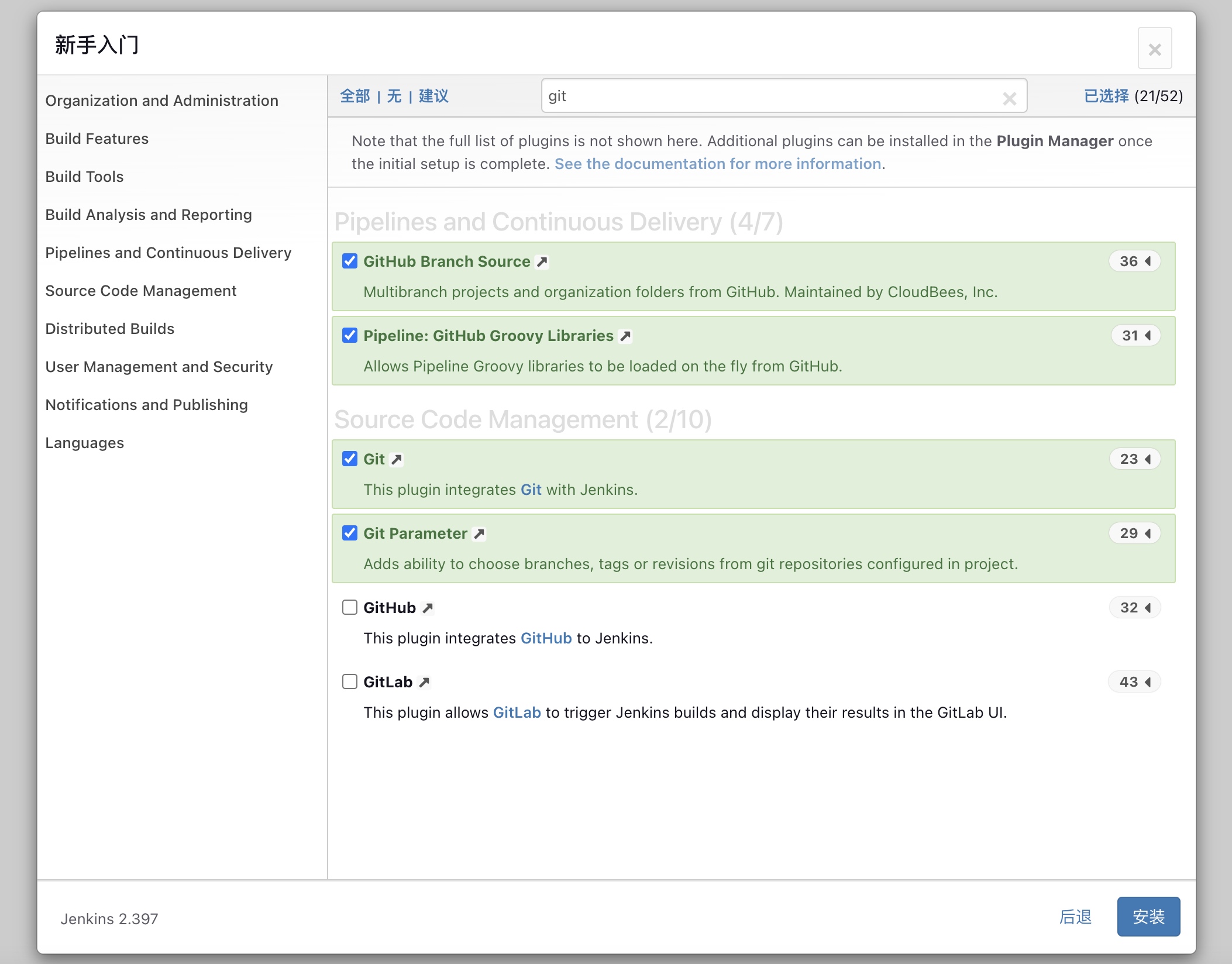Select the Build Tools category
Screen dimensions: 1232x964
coord(85,177)
